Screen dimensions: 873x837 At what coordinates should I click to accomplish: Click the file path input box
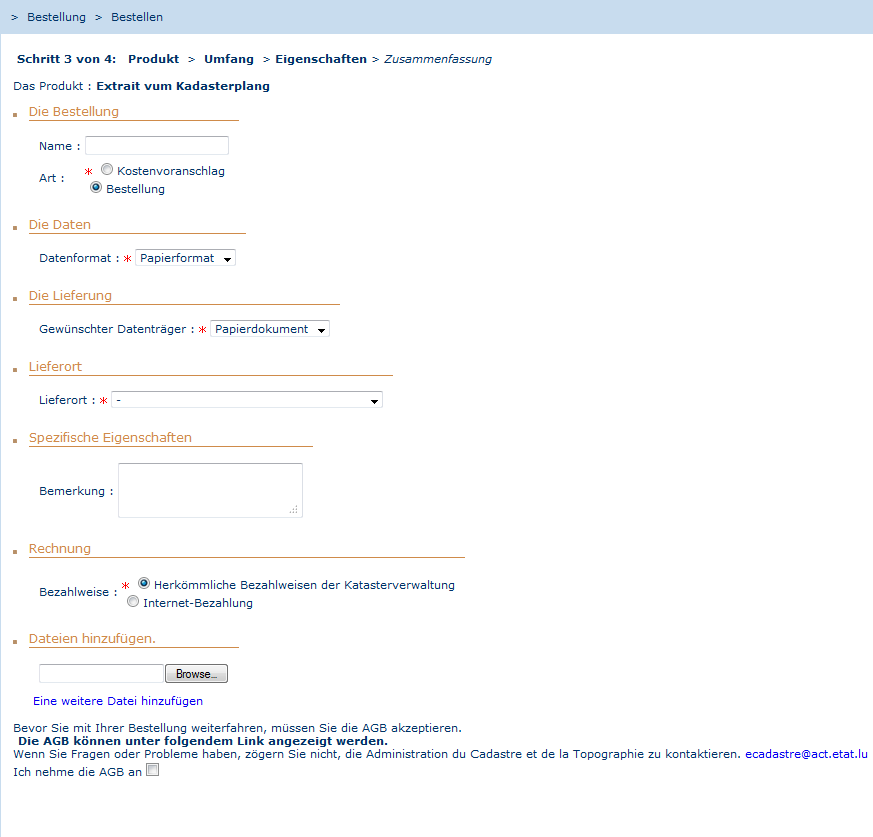101,674
